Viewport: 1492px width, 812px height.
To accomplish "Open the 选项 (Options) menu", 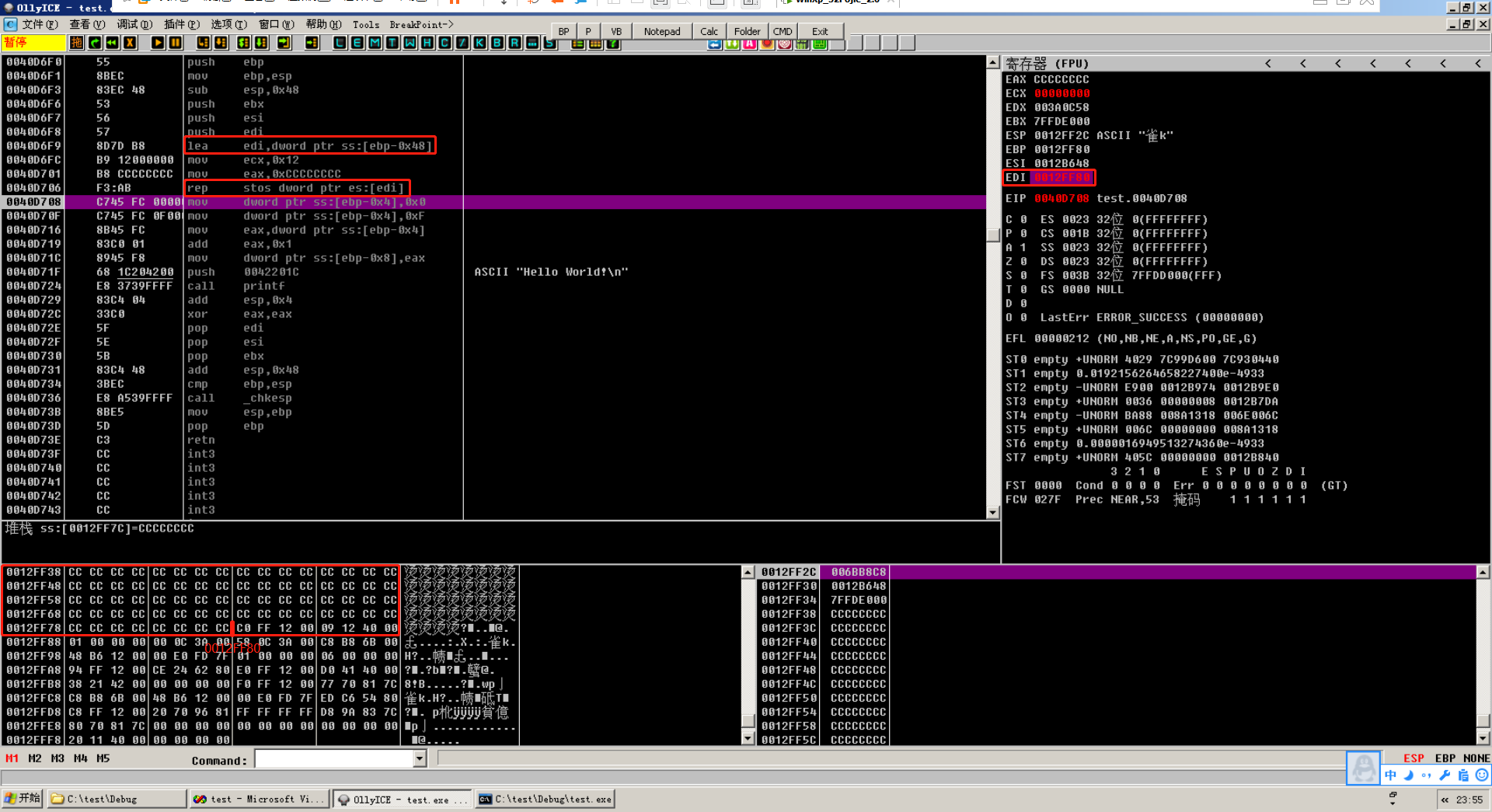I will pos(229,24).
